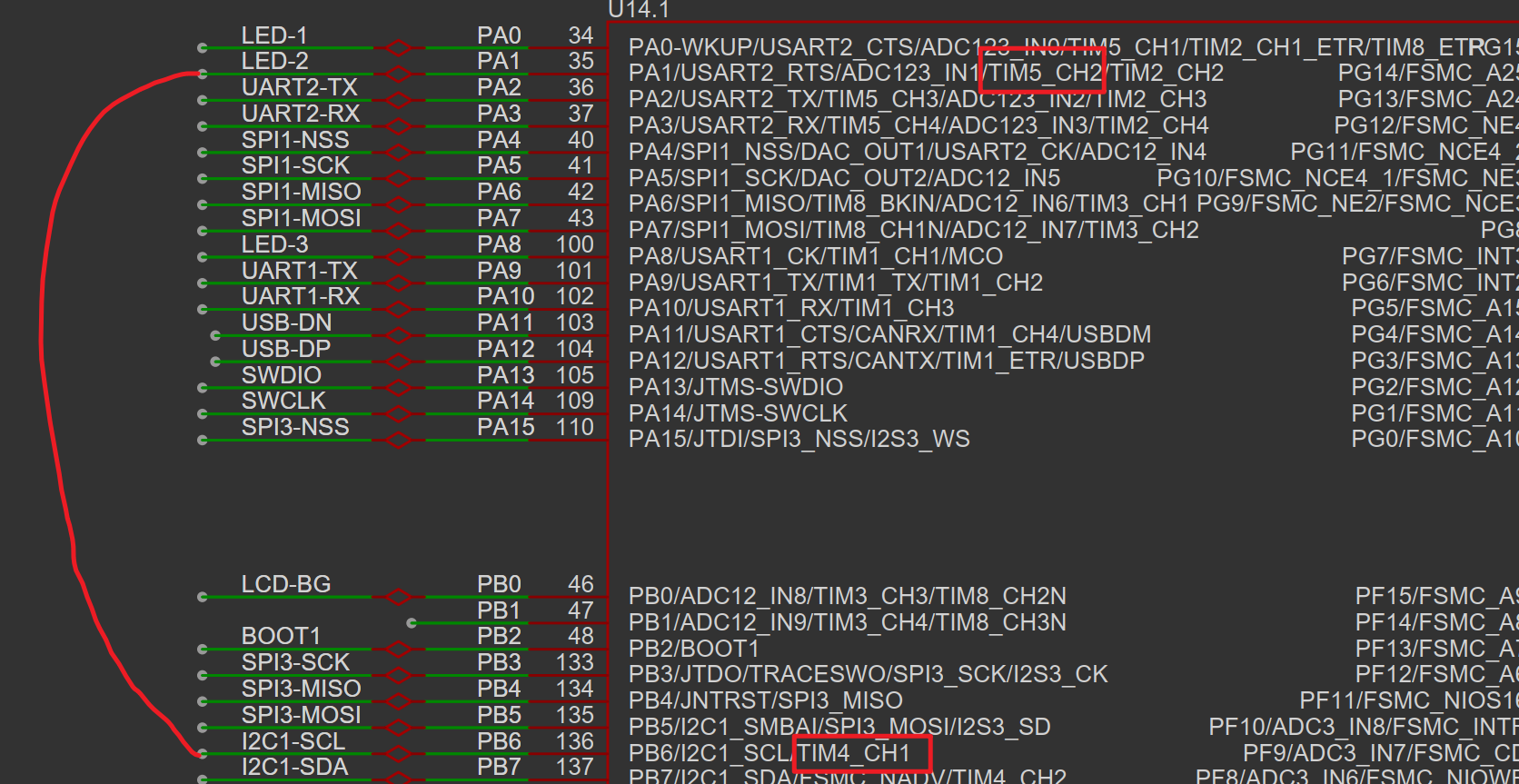This screenshot has width=1519, height=784.
Task: Click the SPI3-NSS net label
Action: [295, 427]
